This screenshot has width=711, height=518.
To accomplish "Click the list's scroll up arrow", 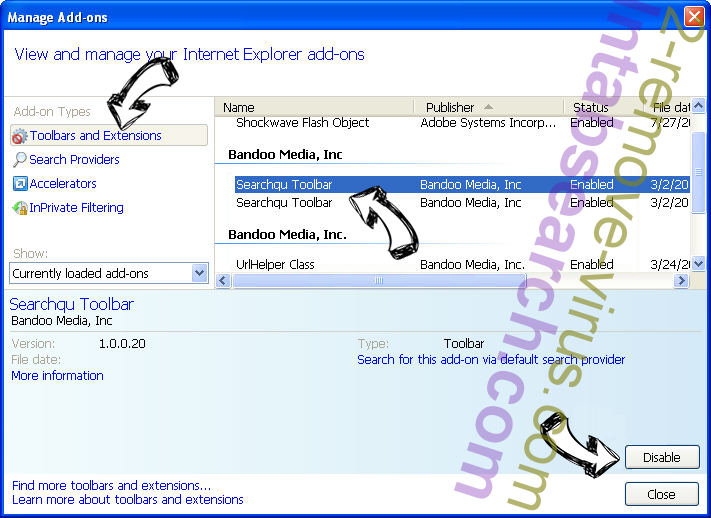I will (698, 106).
